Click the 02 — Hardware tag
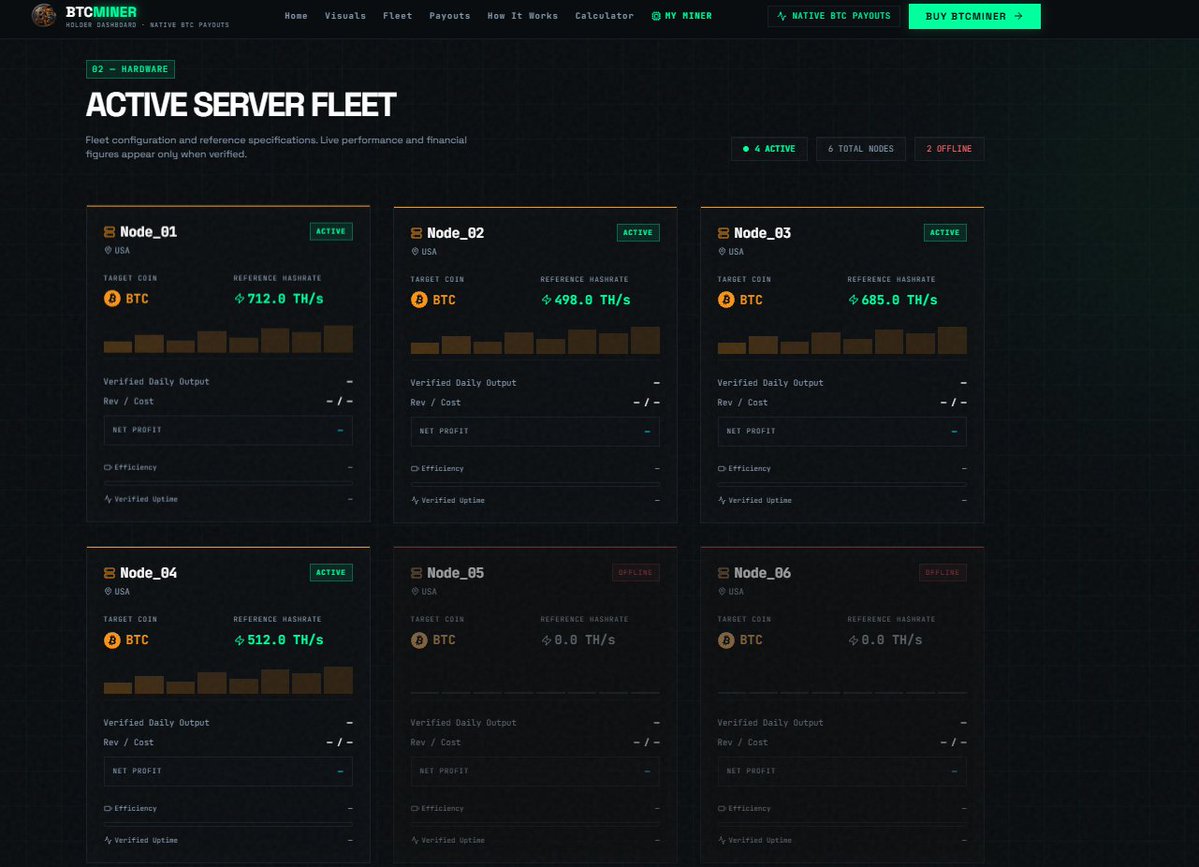 (130, 69)
